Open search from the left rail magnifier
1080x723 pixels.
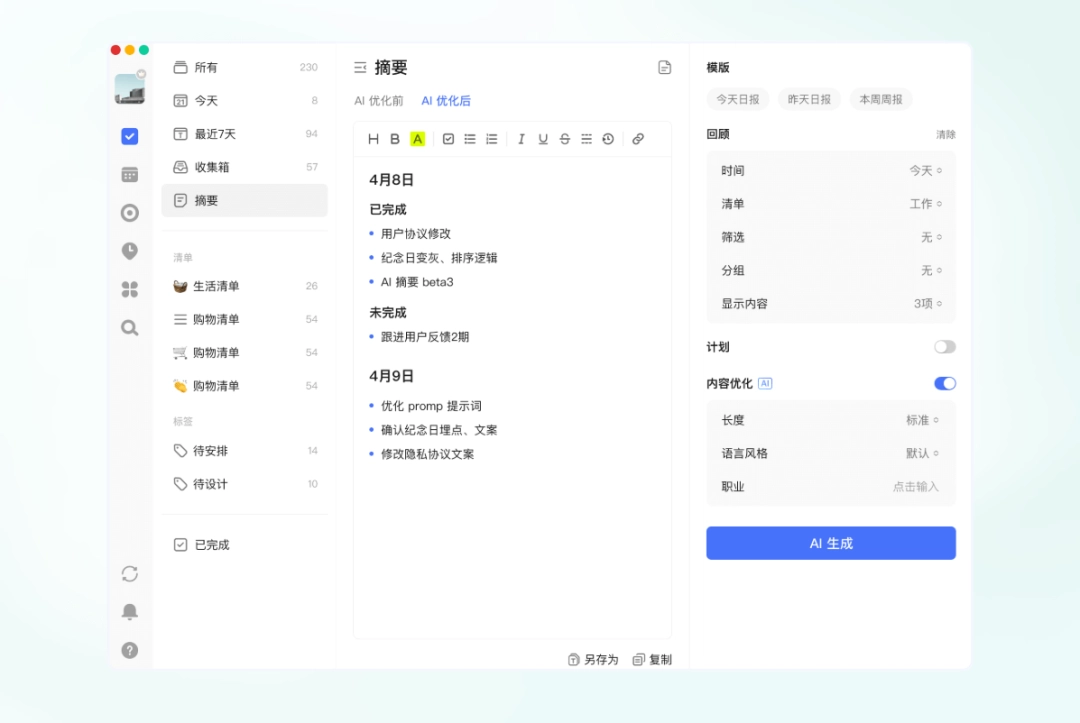[x=129, y=328]
